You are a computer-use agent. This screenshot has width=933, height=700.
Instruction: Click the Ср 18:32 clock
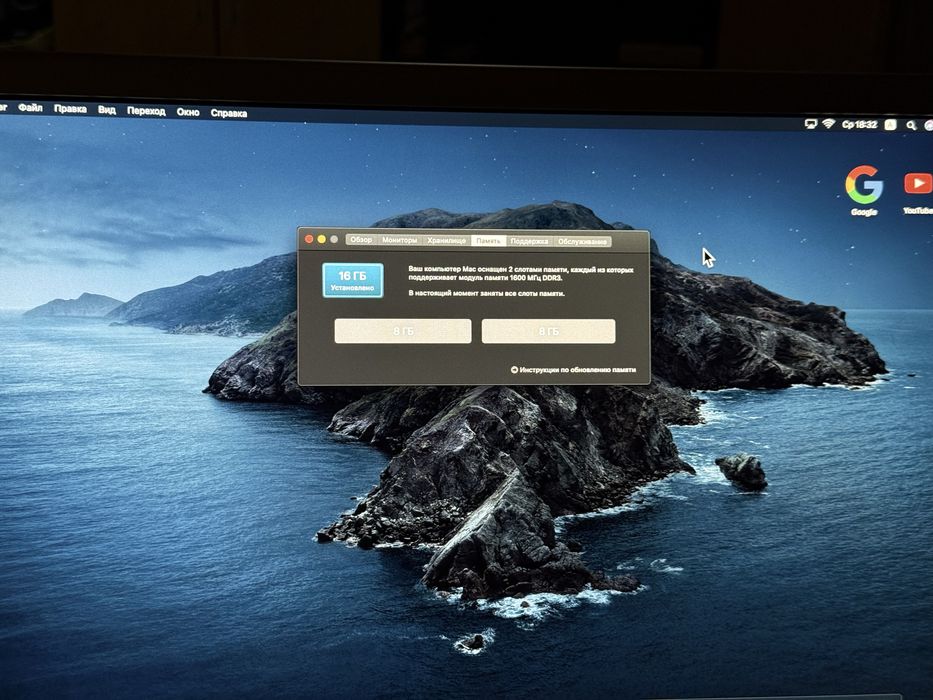[860, 124]
